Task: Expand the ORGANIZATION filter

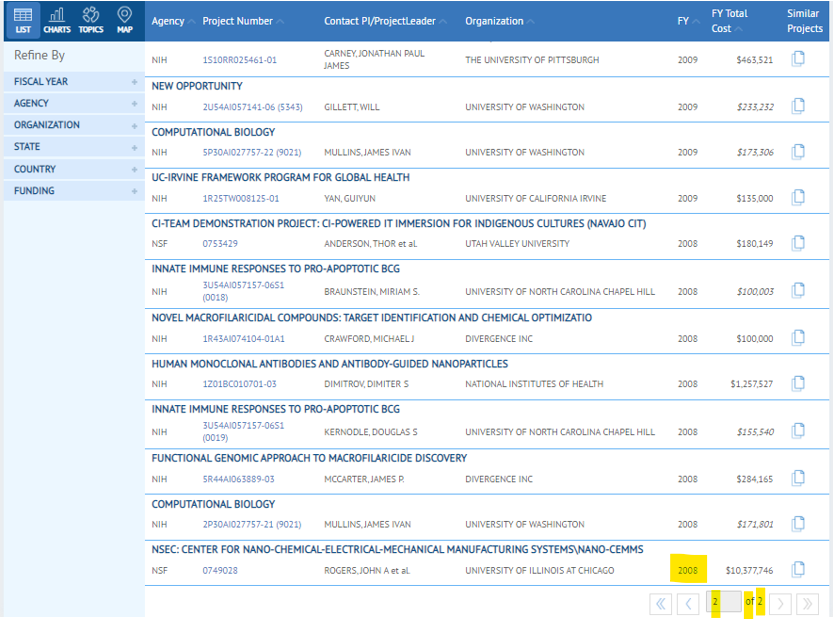Action: (x=74, y=125)
